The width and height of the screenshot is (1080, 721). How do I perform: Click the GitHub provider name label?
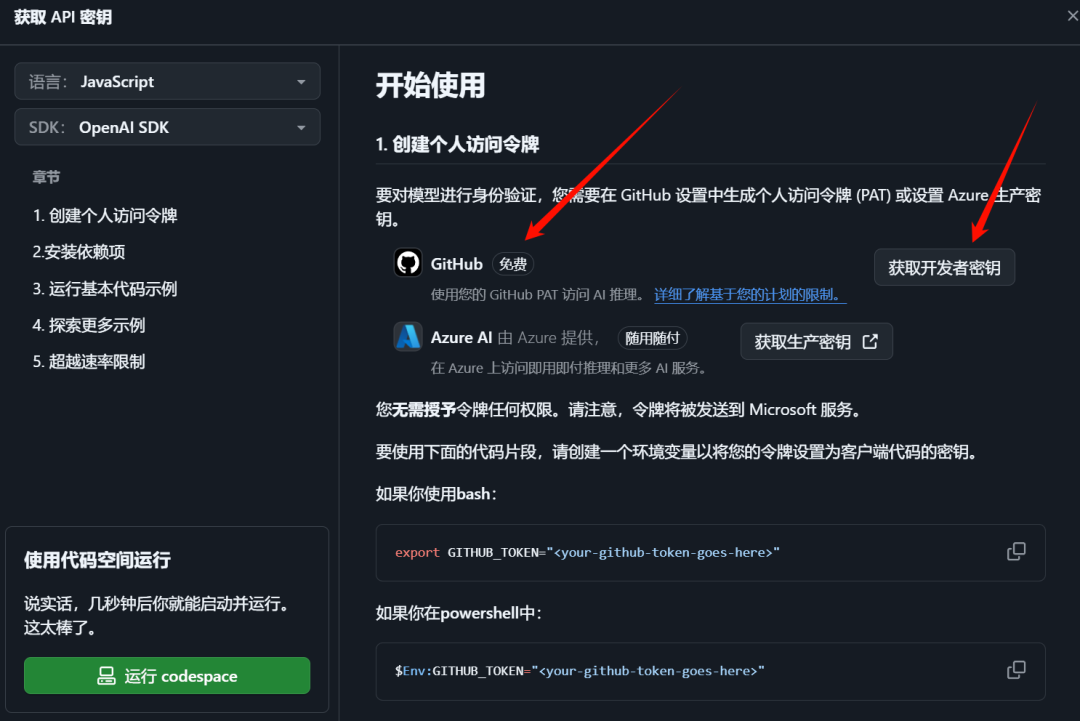(x=457, y=264)
